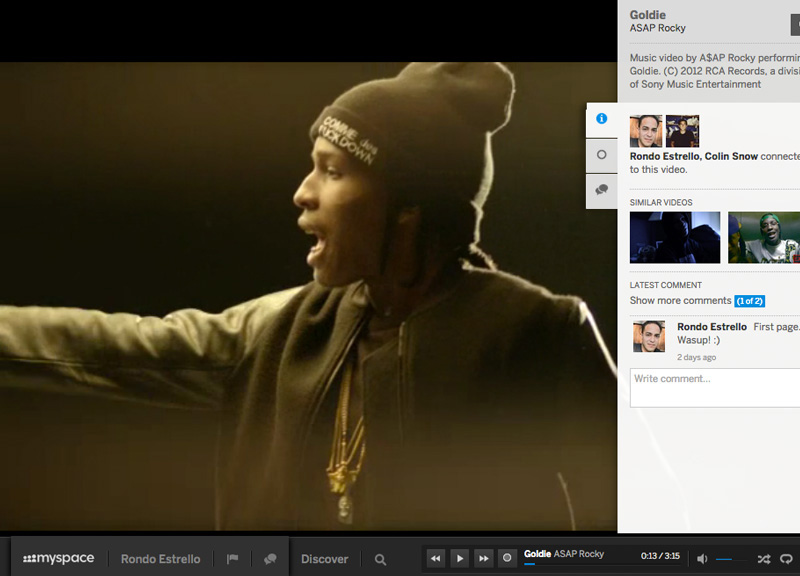Screen dimensions: 800x576
Task: Adjust the volume slider
Action: click(x=731, y=559)
